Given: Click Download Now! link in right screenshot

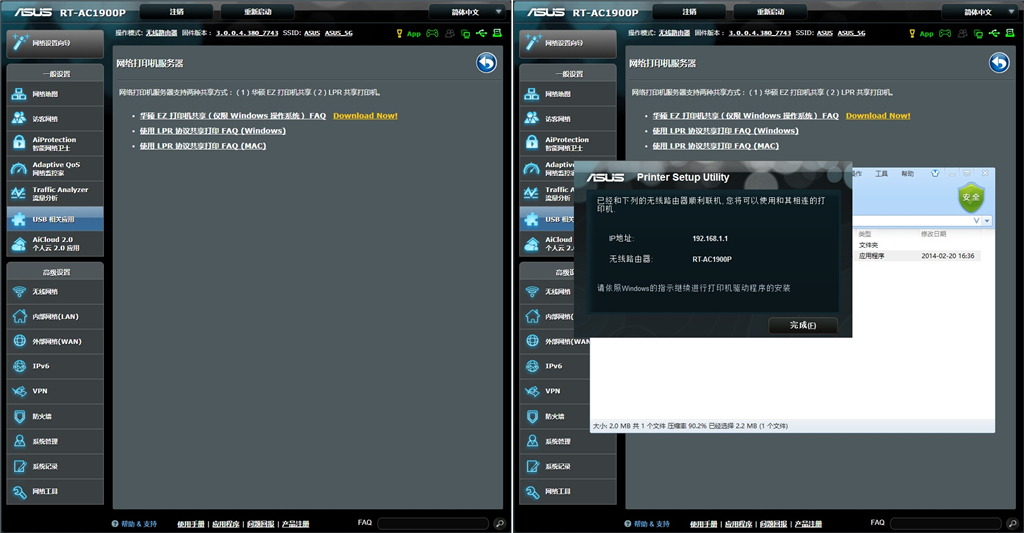Looking at the screenshot, I should click(878, 116).
